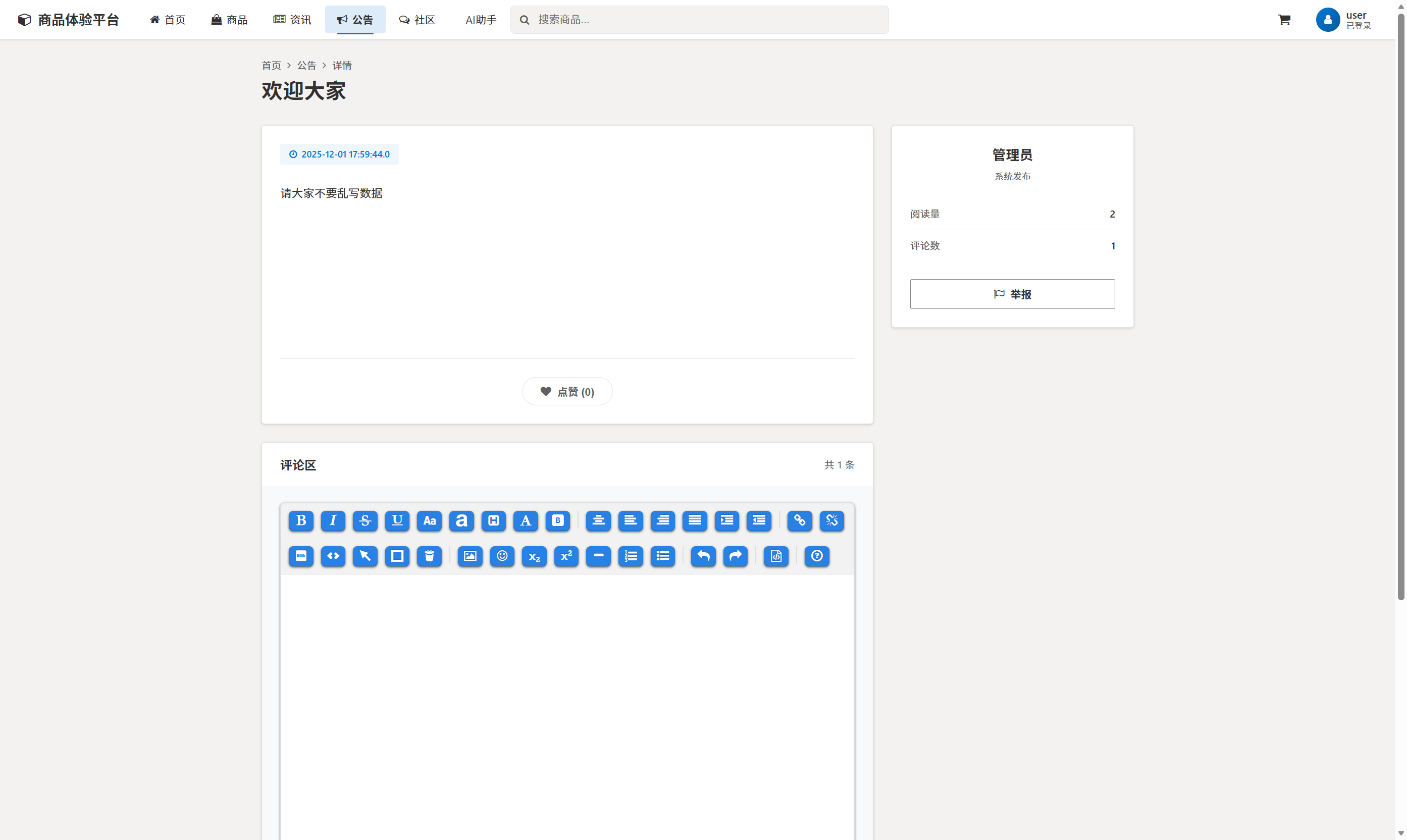
Task: Clear editor content with the trash icon
Action: click(429, 556)
